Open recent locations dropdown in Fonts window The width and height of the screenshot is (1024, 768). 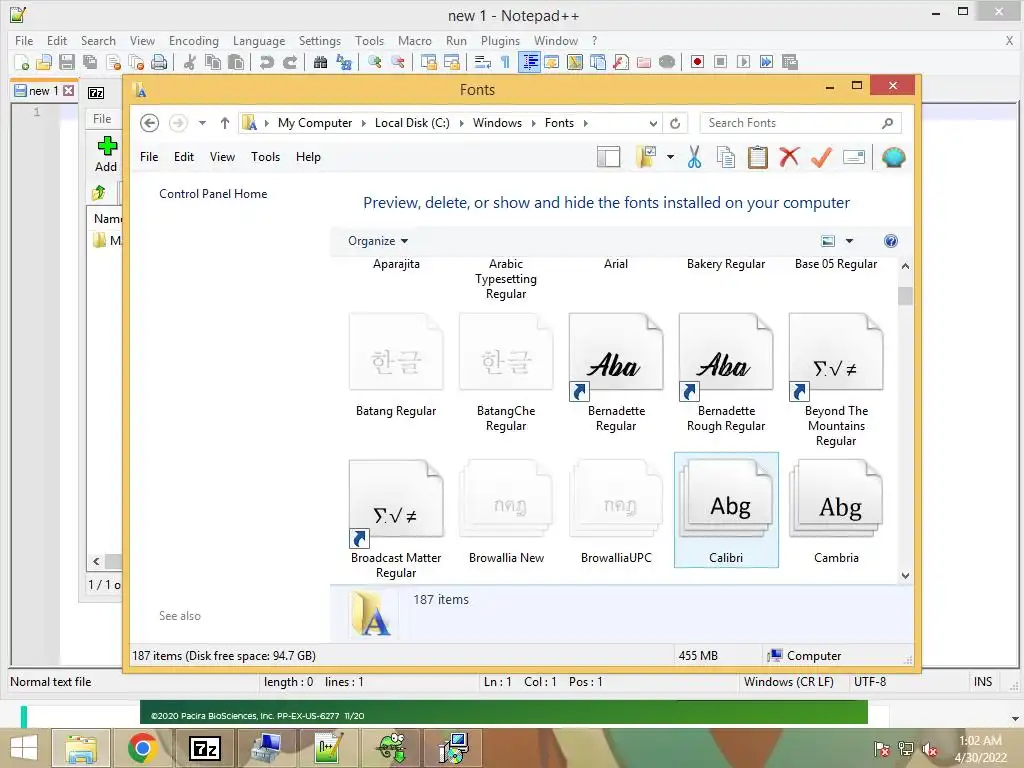tap(202, 123)
